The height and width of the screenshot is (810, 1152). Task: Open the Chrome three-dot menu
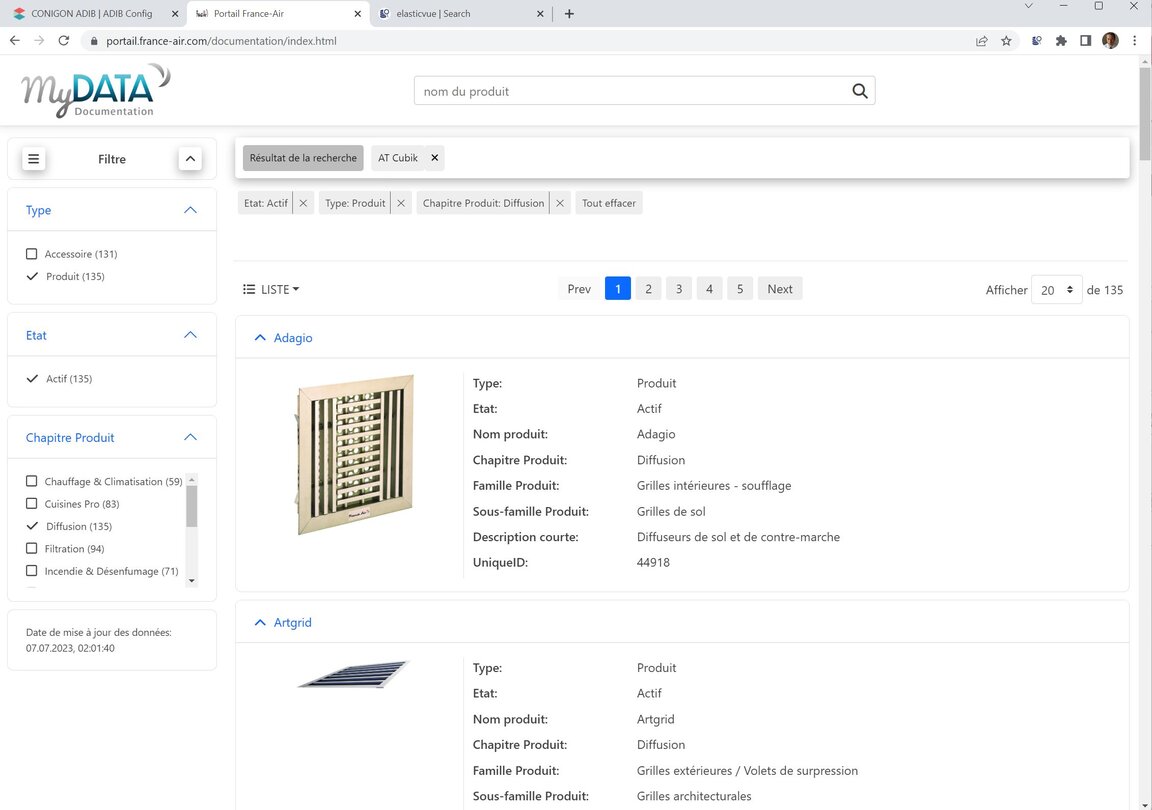1134,41
